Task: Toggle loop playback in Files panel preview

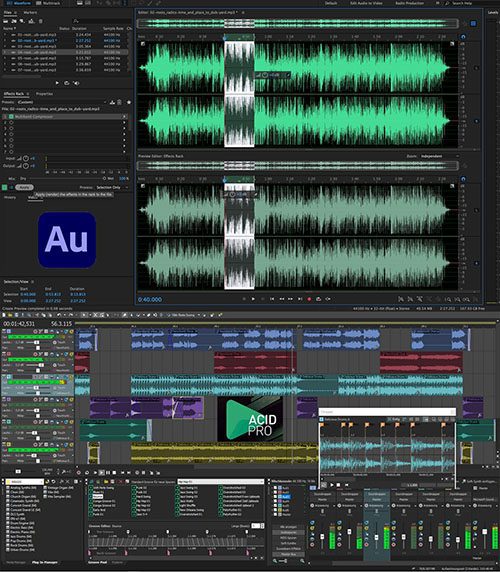Action: [x=67, y=83]
